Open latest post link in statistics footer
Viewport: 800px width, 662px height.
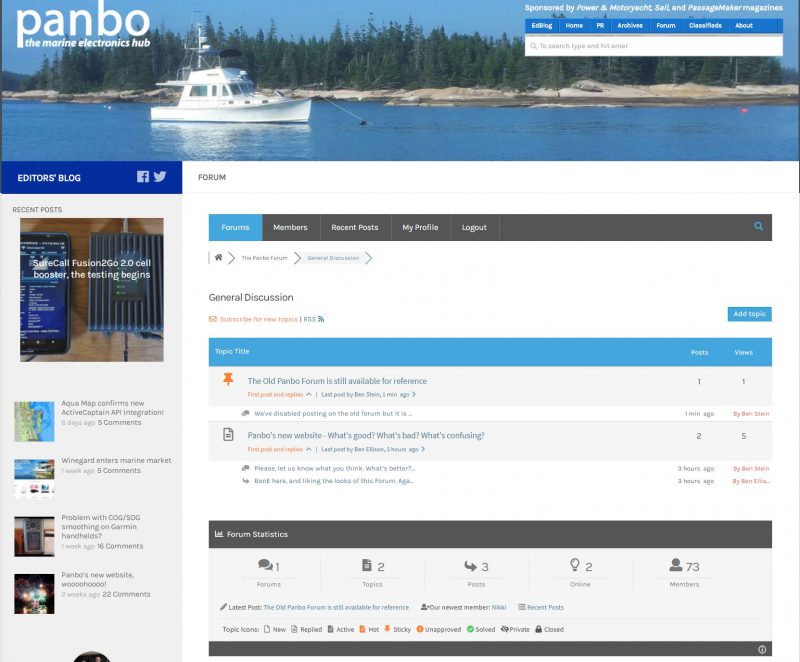[336, 607]
